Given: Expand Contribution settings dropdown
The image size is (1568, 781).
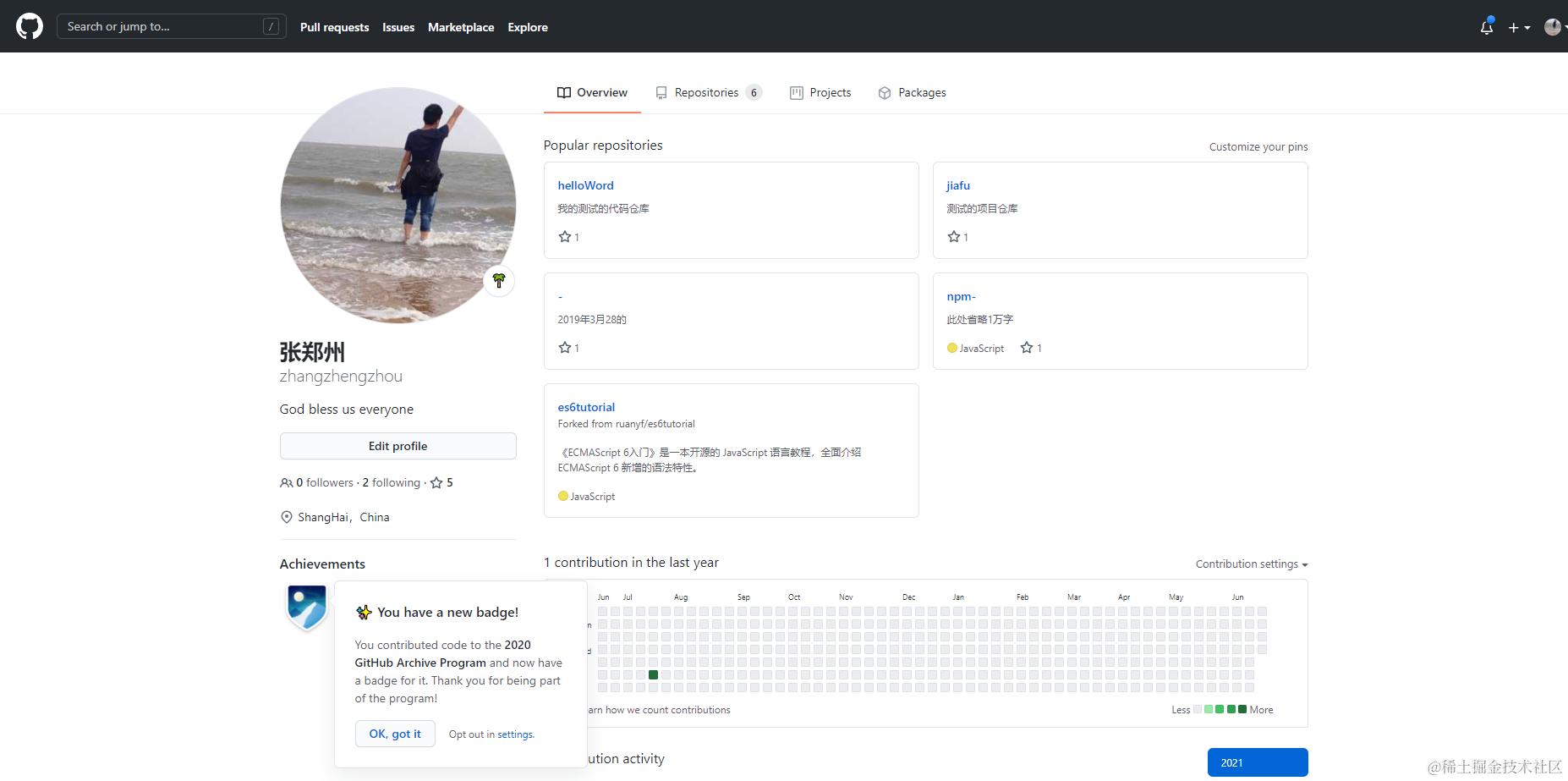Looking at the screenshot, I should [1252, 564].
